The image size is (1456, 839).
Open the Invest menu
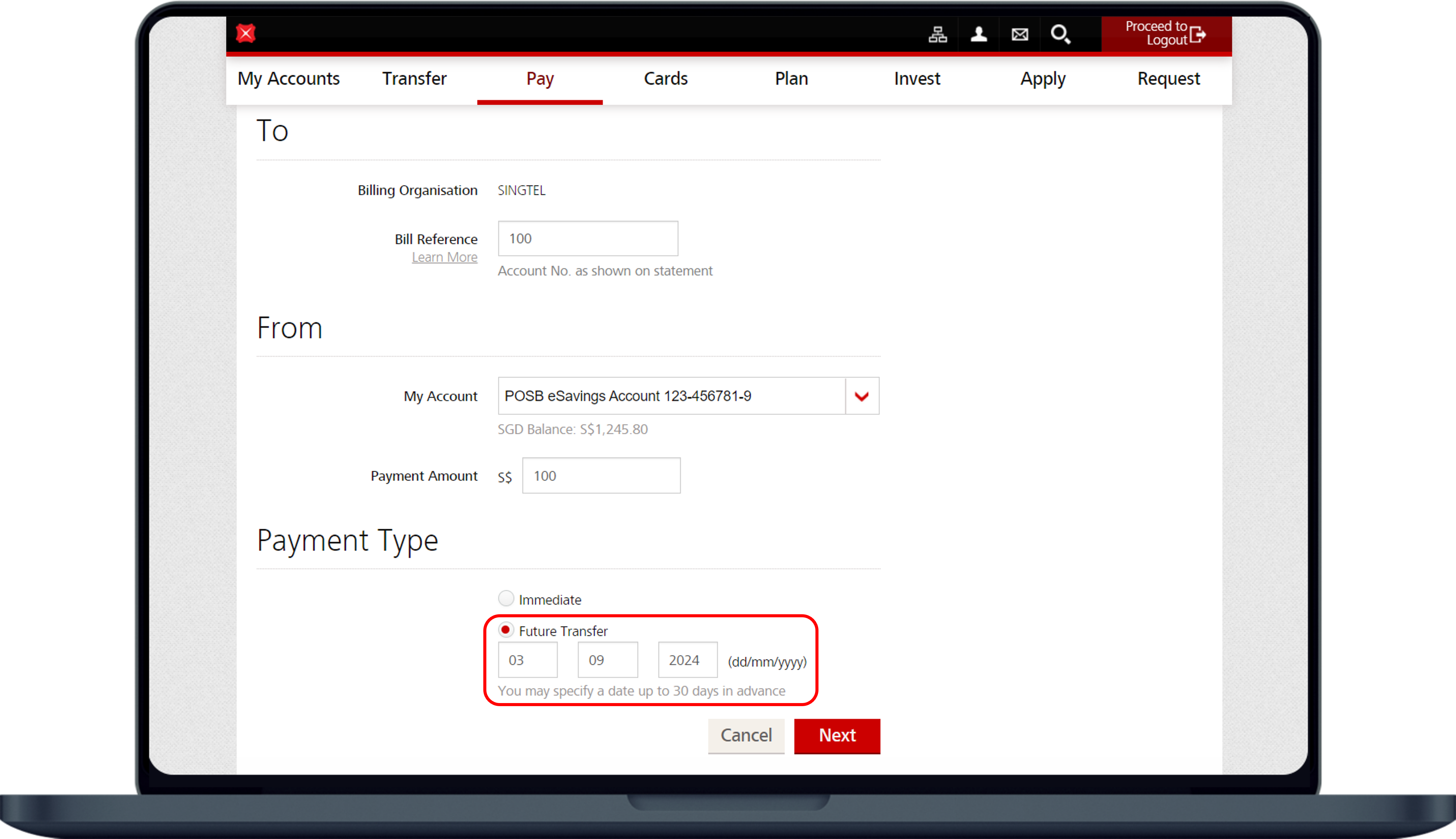916,78
